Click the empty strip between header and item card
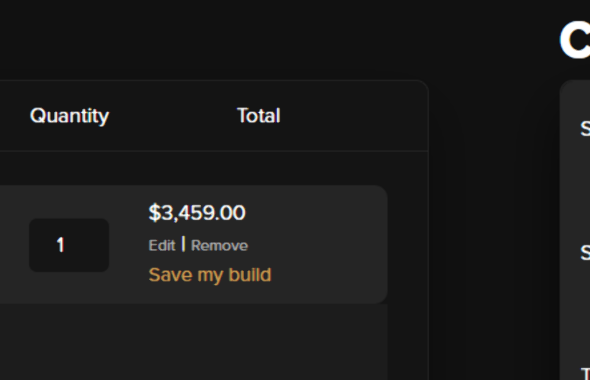590x380 pixels. point(214,168)
